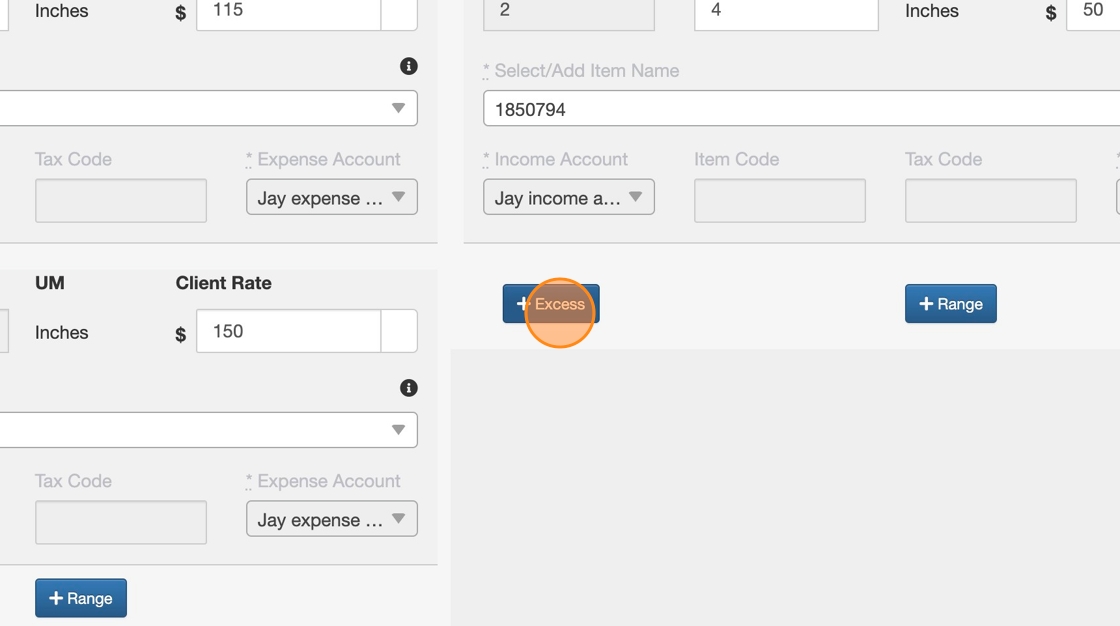The image size is (1120, 626).
Task: Click the Range button at bottom left
Action: 81,598
